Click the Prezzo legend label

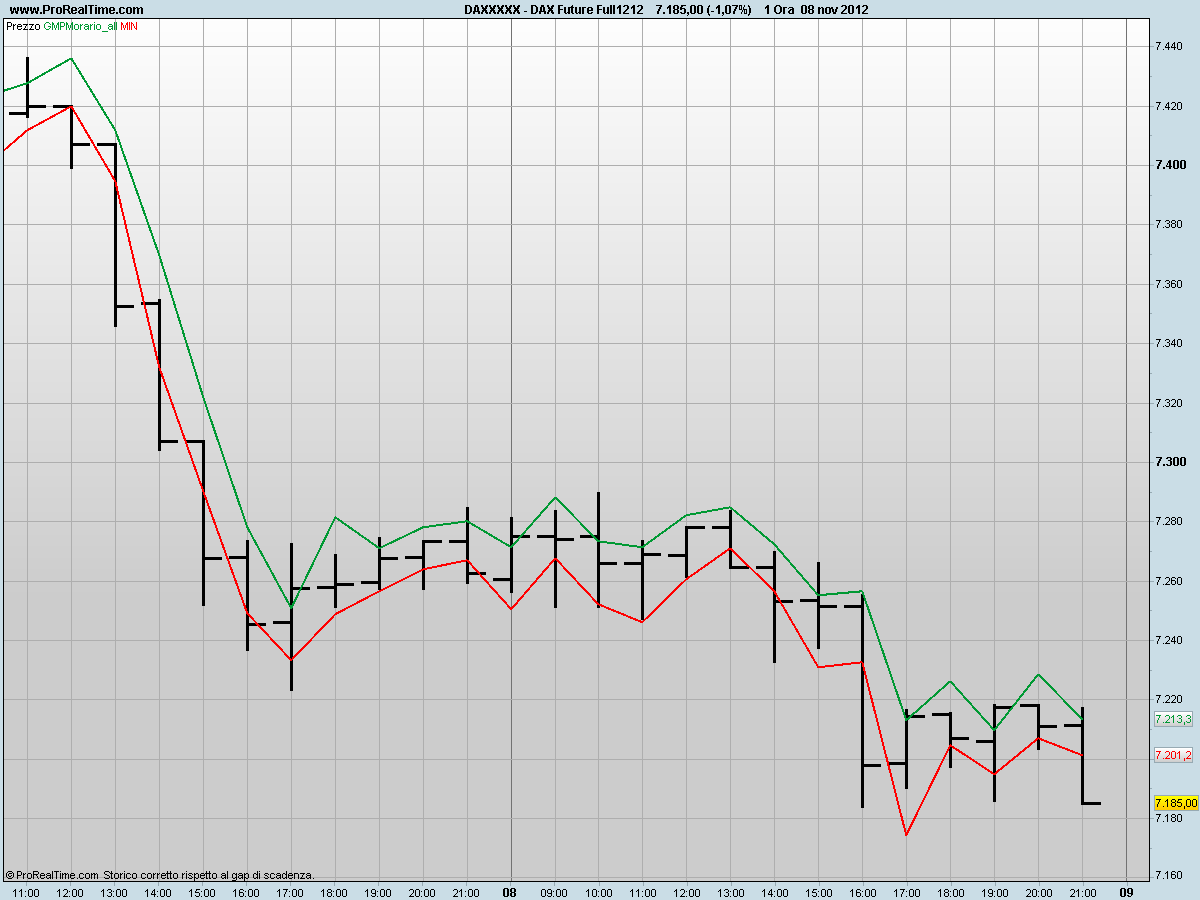[22, 26]
